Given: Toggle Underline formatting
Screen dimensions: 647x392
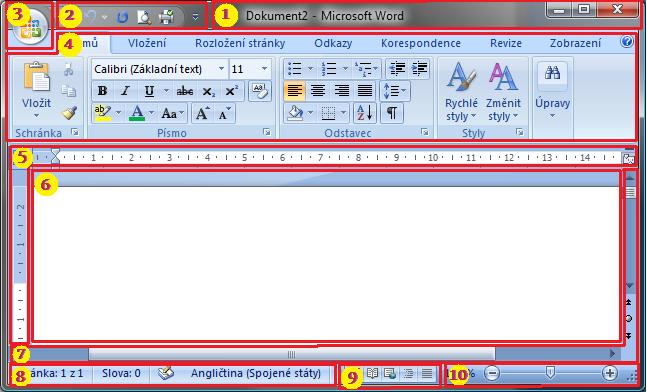Looking at the screenshot, I should coord(149,91).
